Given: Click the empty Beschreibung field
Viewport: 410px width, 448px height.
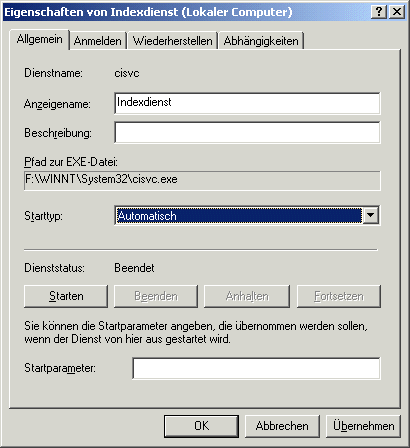Looking at the screenshot, I should (x=247, y=132).
